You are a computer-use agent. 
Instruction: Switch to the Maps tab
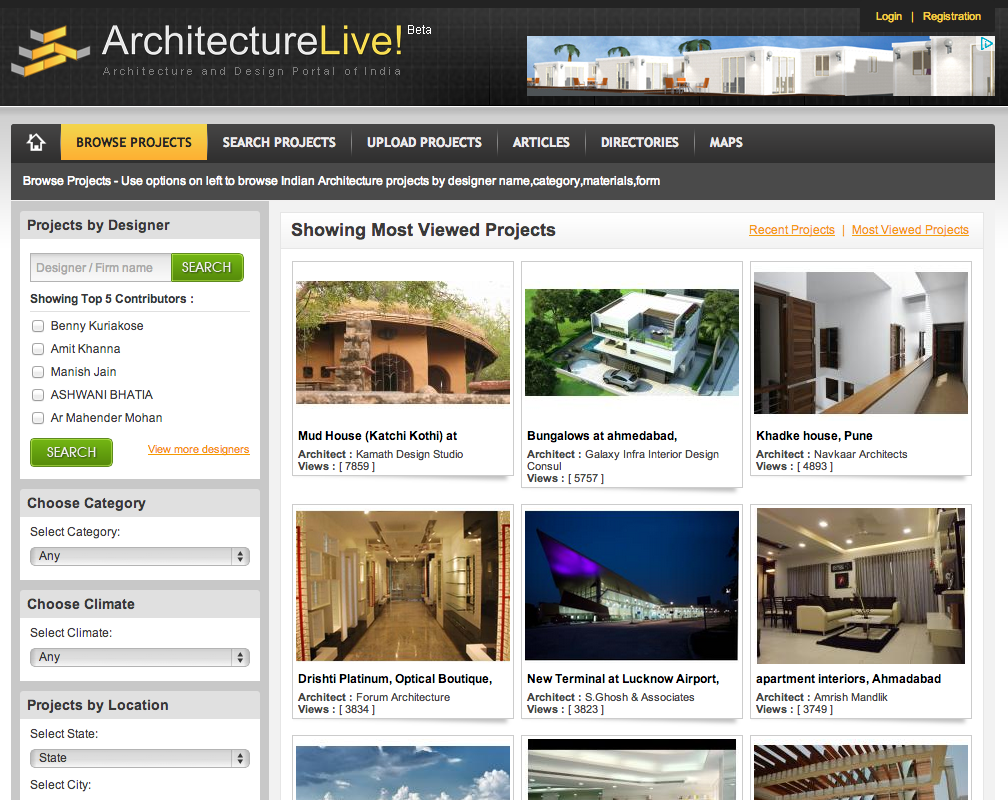tap(726, 142)
